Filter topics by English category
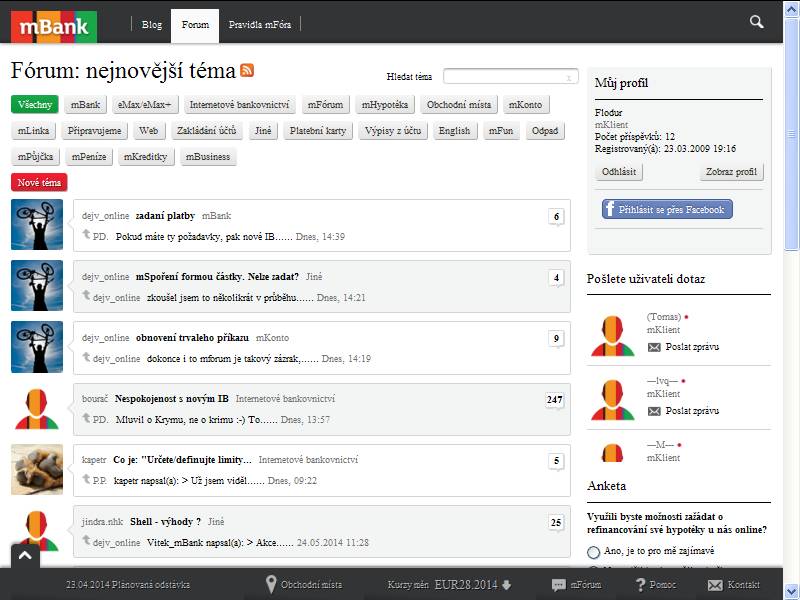Screen dimensions: 800x600 tap(454, 131)
